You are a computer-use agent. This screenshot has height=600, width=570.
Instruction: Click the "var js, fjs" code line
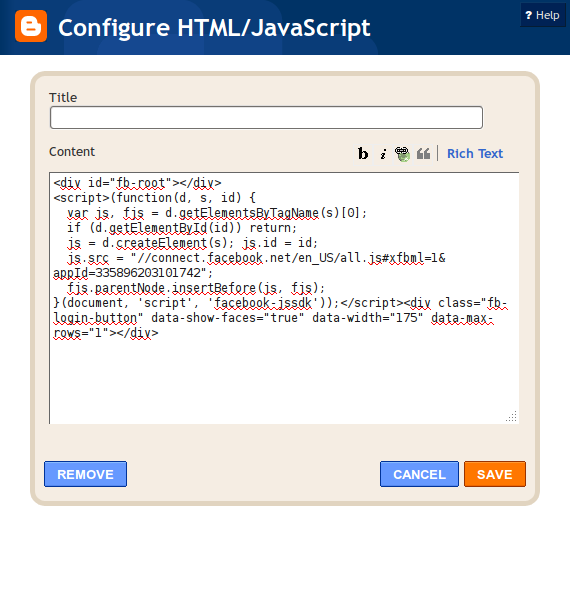click(217, 213)
